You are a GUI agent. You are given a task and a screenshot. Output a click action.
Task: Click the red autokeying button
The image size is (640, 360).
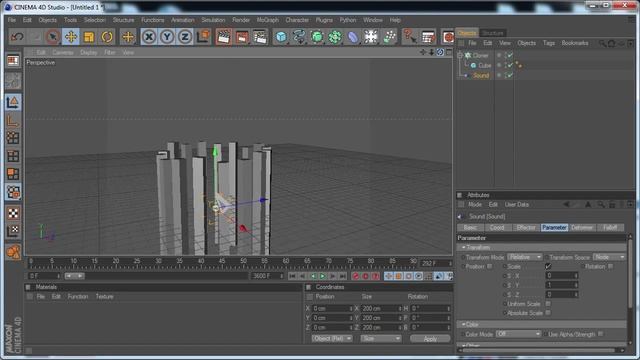(x=365, y=276)
